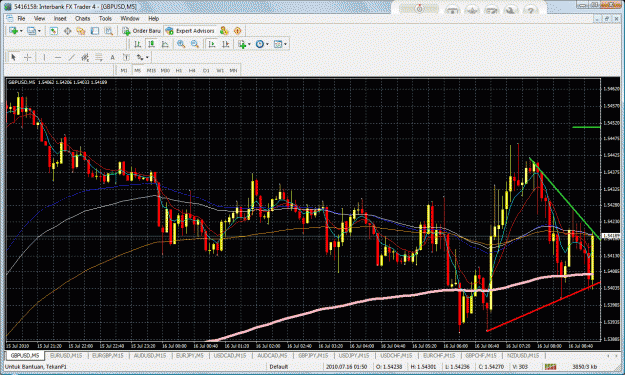The image size is (625, 375).
Task: Switch chart to Candlesticks mode
Action: pyautogui.click(x=151, y=44)
